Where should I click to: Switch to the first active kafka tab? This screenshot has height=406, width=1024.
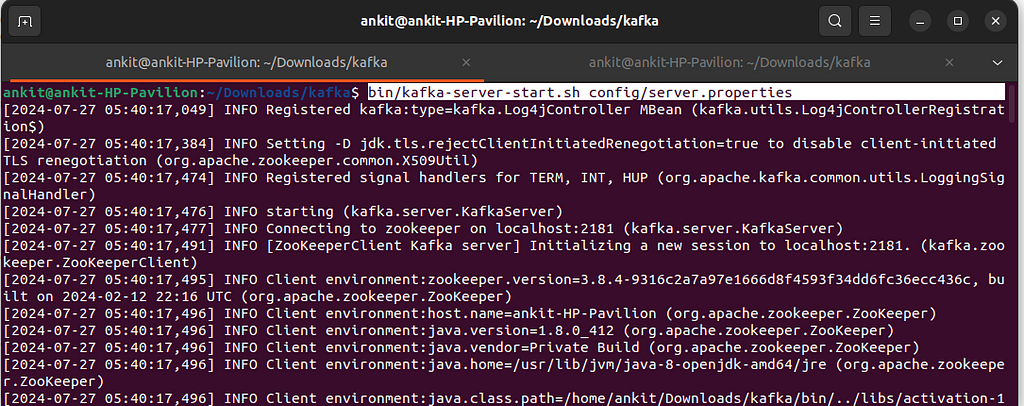[247, 63]
